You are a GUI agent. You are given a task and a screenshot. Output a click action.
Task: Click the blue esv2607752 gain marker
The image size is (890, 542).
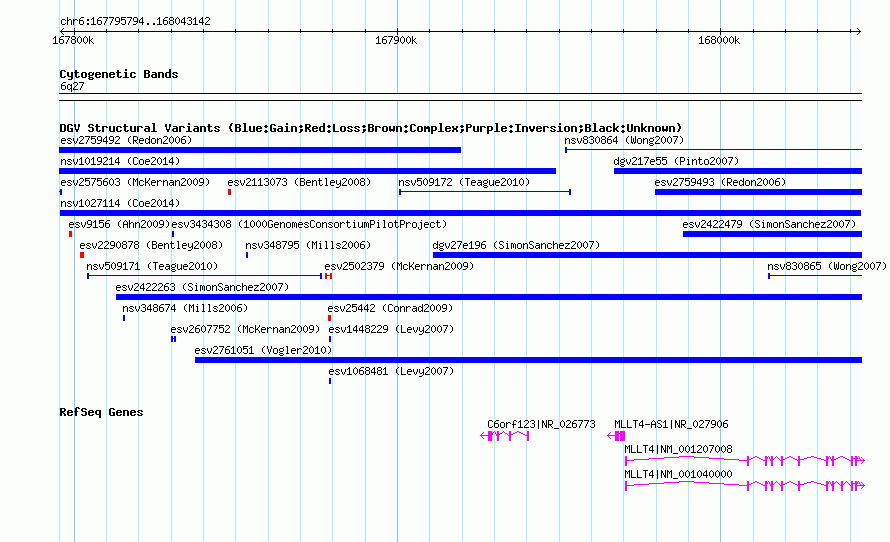[x=174, y=339]
